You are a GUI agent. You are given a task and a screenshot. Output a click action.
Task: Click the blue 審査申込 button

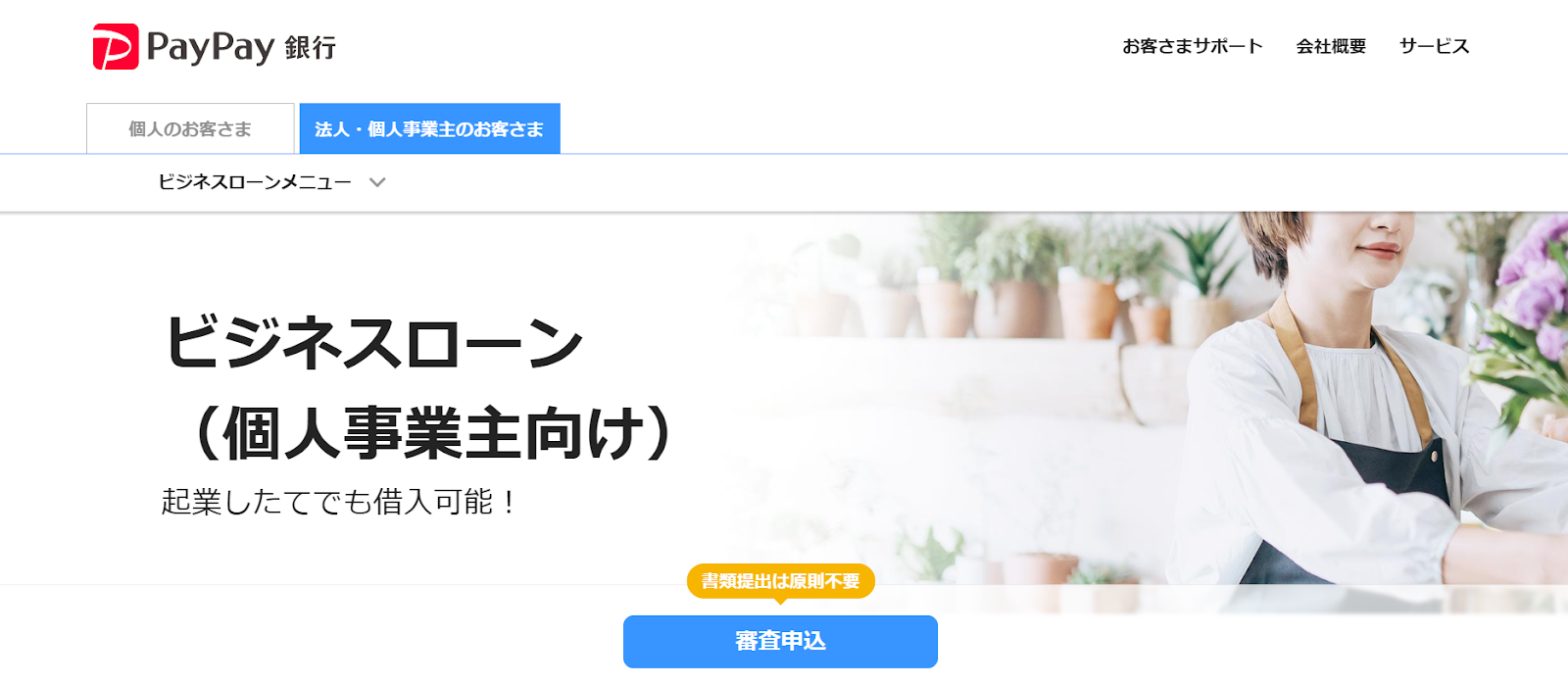[x=780, y=641]
